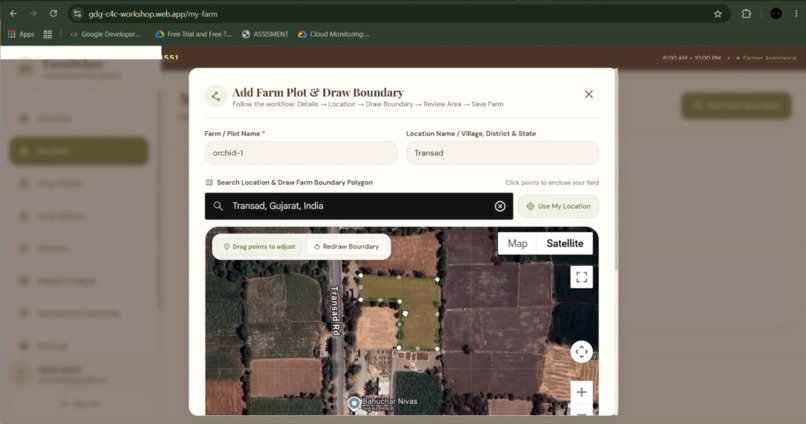The width and height of the screenshot is (806, 424).
Task: Click the bottom-right polygon boundary vertex
Action: coord(437,349)
